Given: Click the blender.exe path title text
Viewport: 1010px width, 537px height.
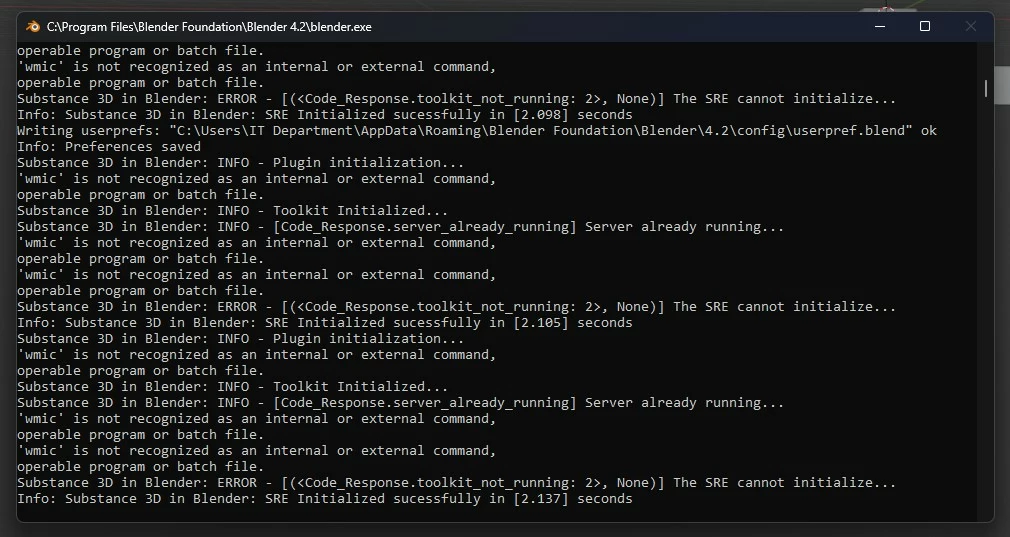Looking at the screenshot, I should pos(209,27).
